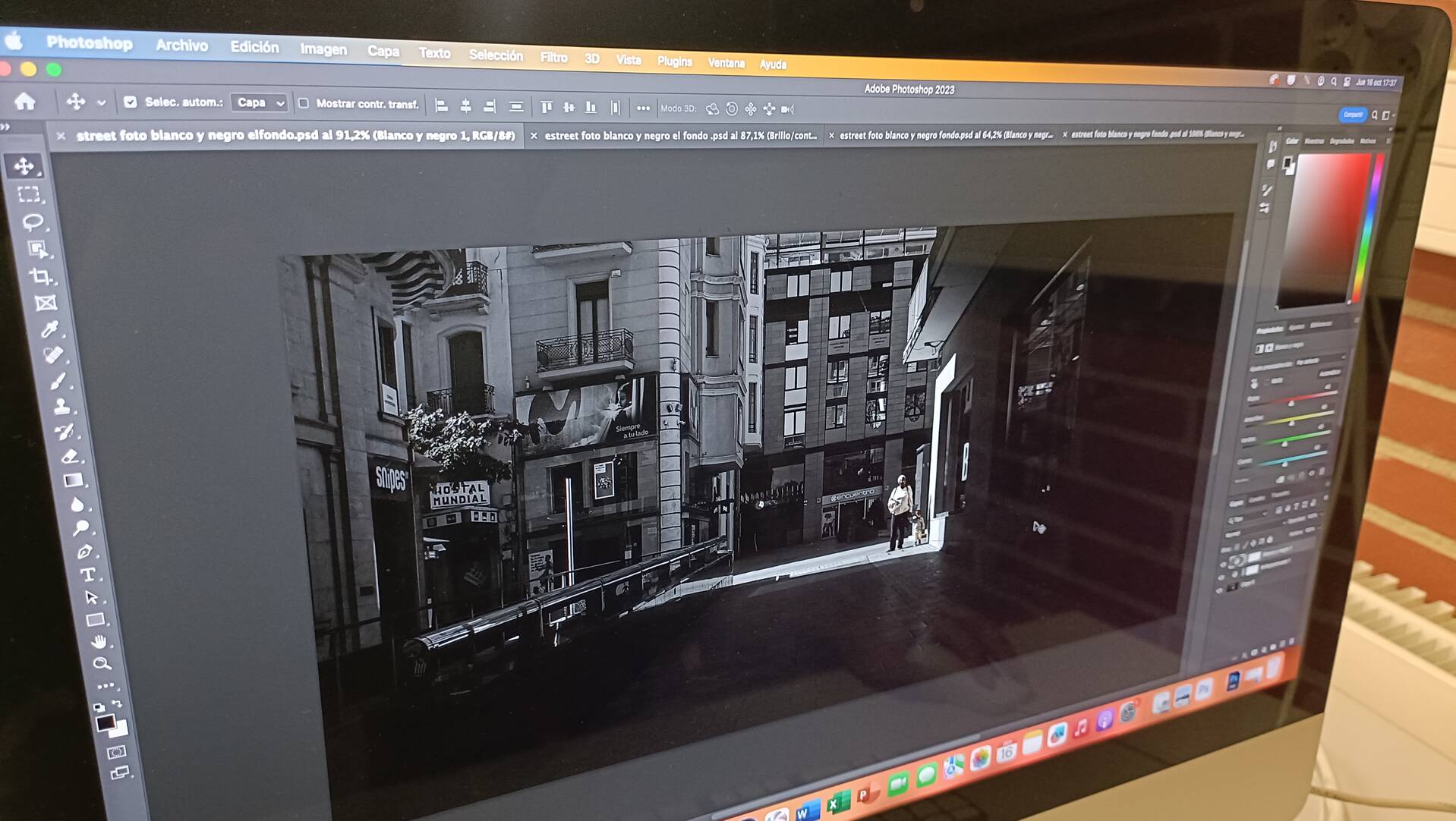
Task: Toggle Quick Mask mode icon
Action: pyautogui.click(x=116, y=752)
